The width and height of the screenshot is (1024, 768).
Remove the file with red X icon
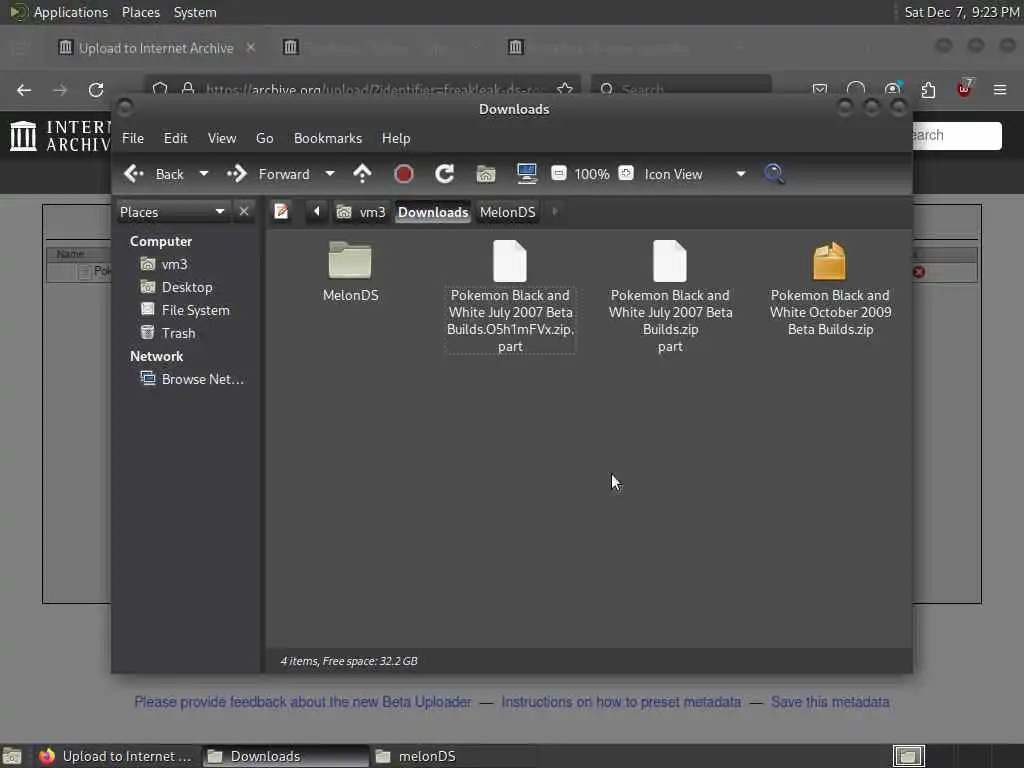[x=919, y=272]
